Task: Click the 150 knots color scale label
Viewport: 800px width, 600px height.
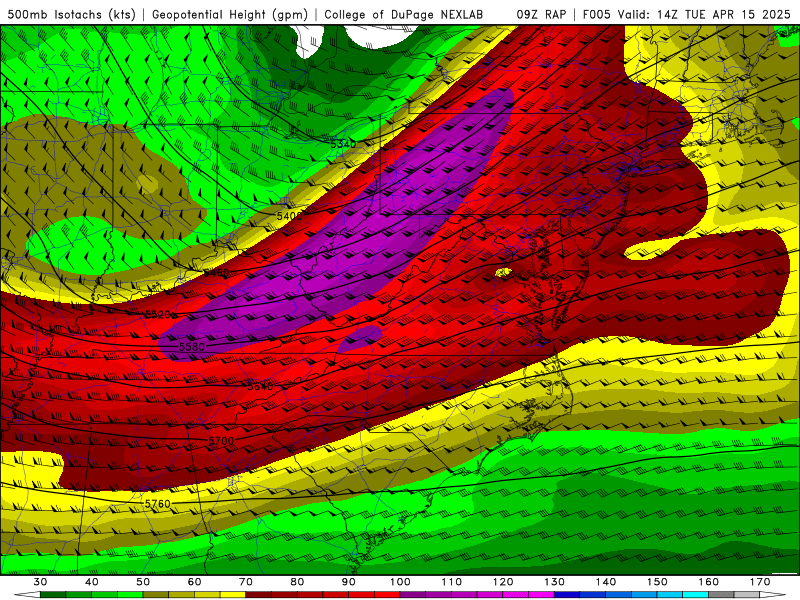Action: click(x=657, y=582)
